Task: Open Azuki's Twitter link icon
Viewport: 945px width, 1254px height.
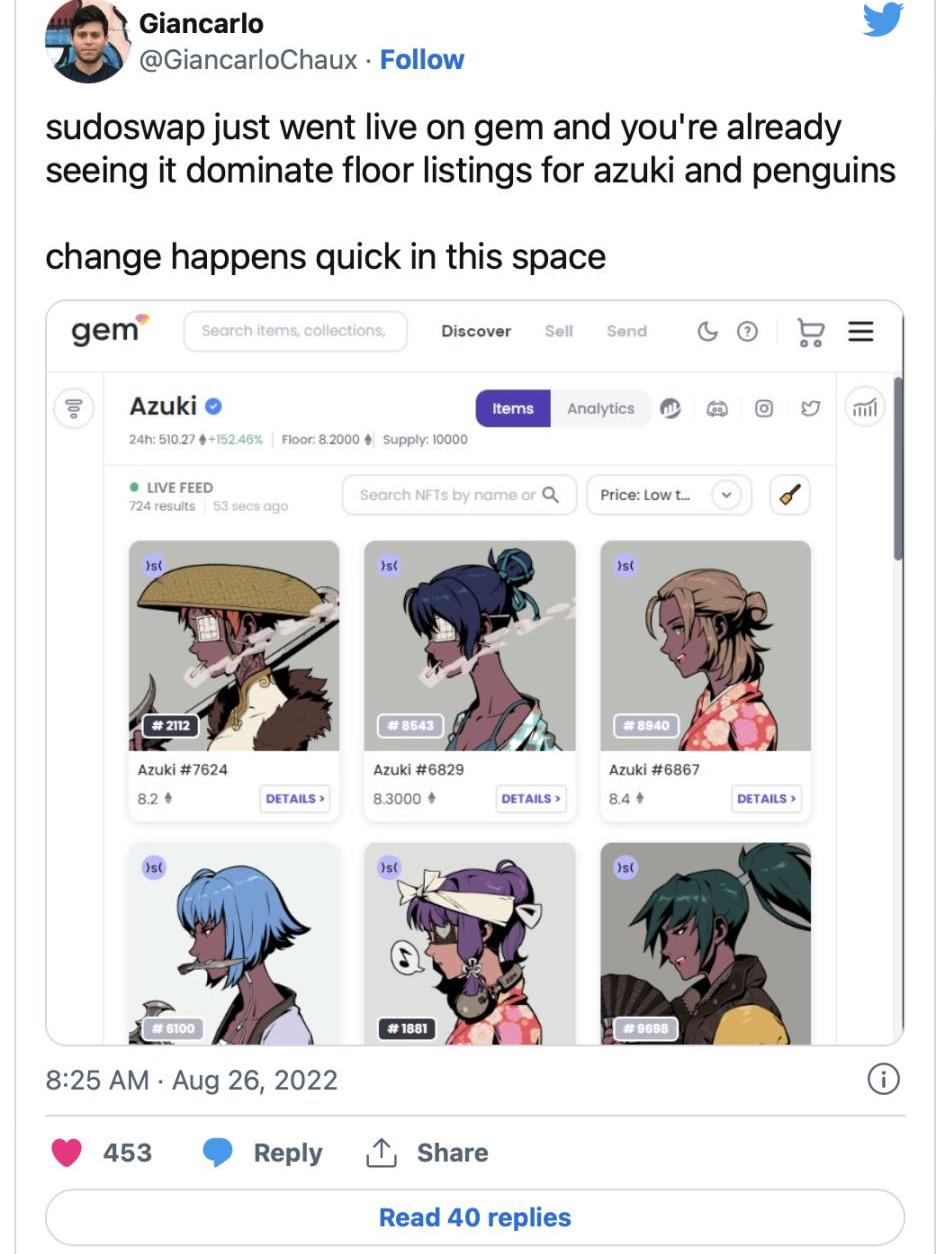Action: click(810, 408)
